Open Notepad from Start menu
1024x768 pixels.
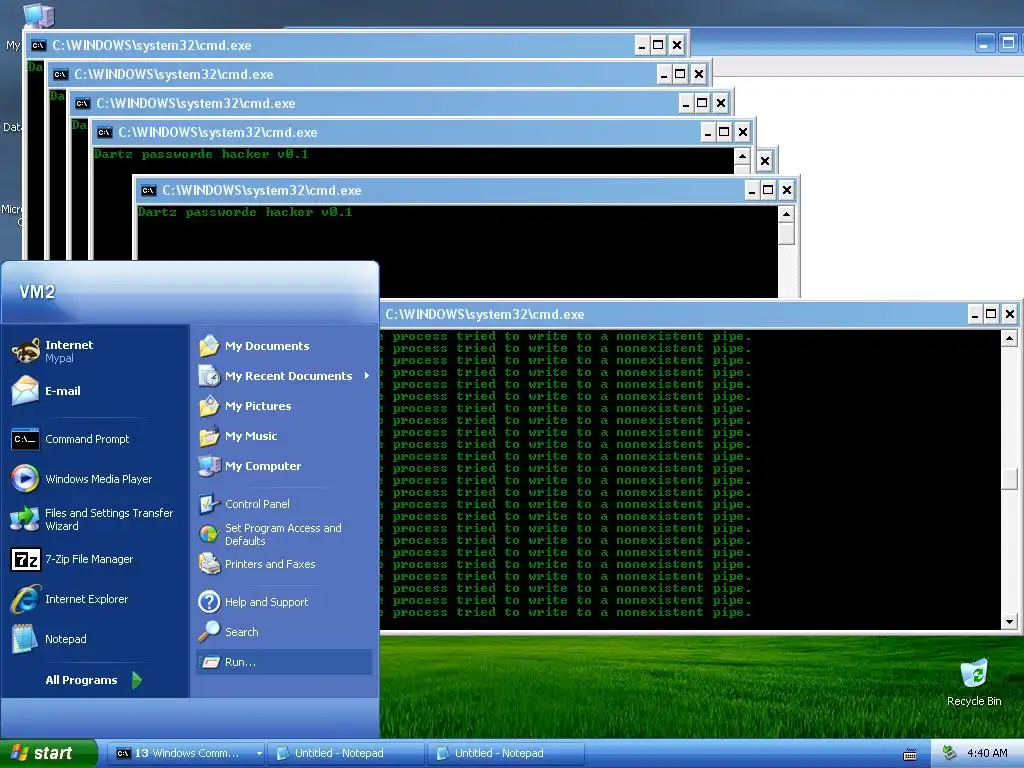pos(95,639)
